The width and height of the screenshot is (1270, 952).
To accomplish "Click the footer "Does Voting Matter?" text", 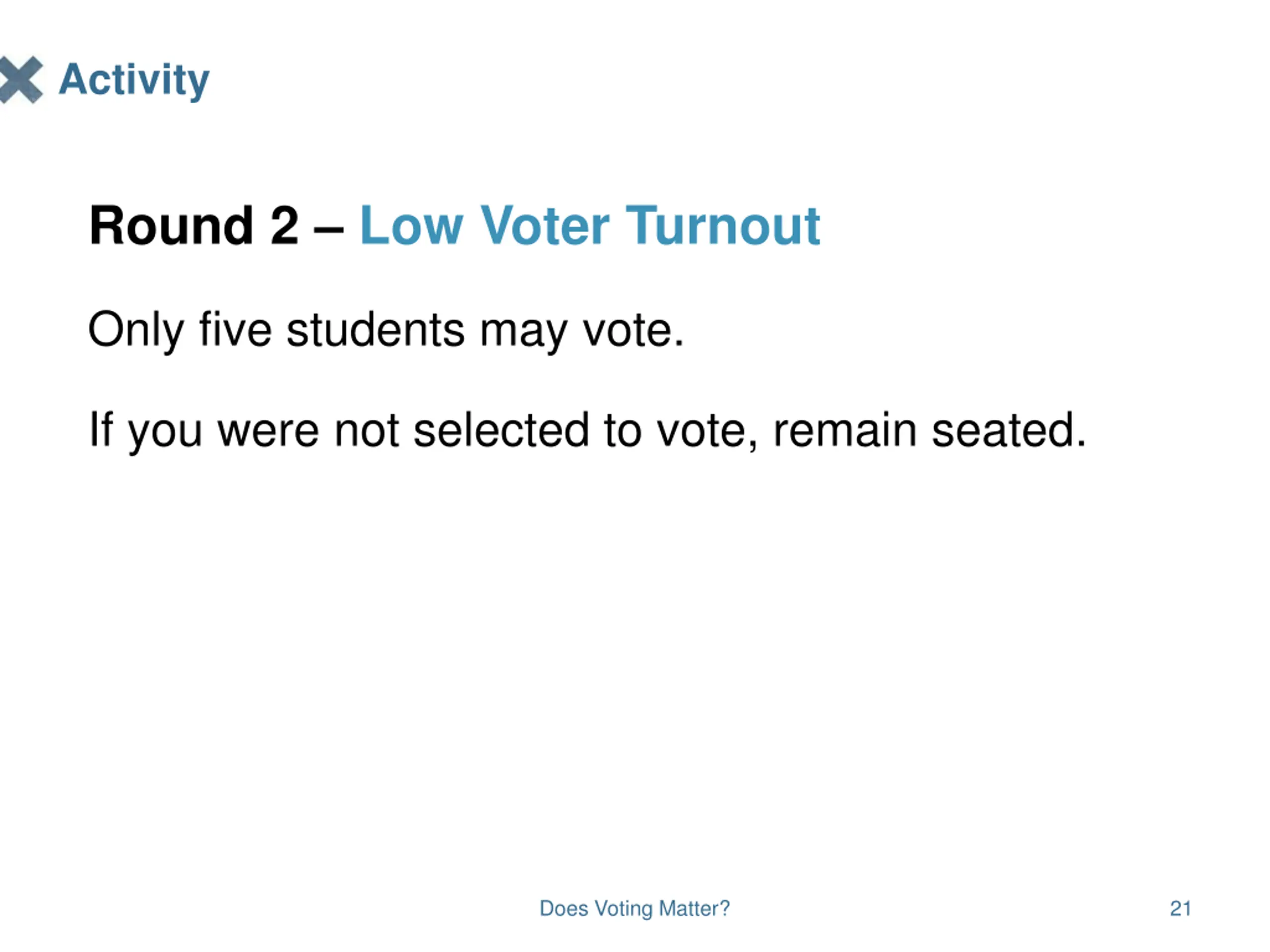I will [x=635, y=908].
